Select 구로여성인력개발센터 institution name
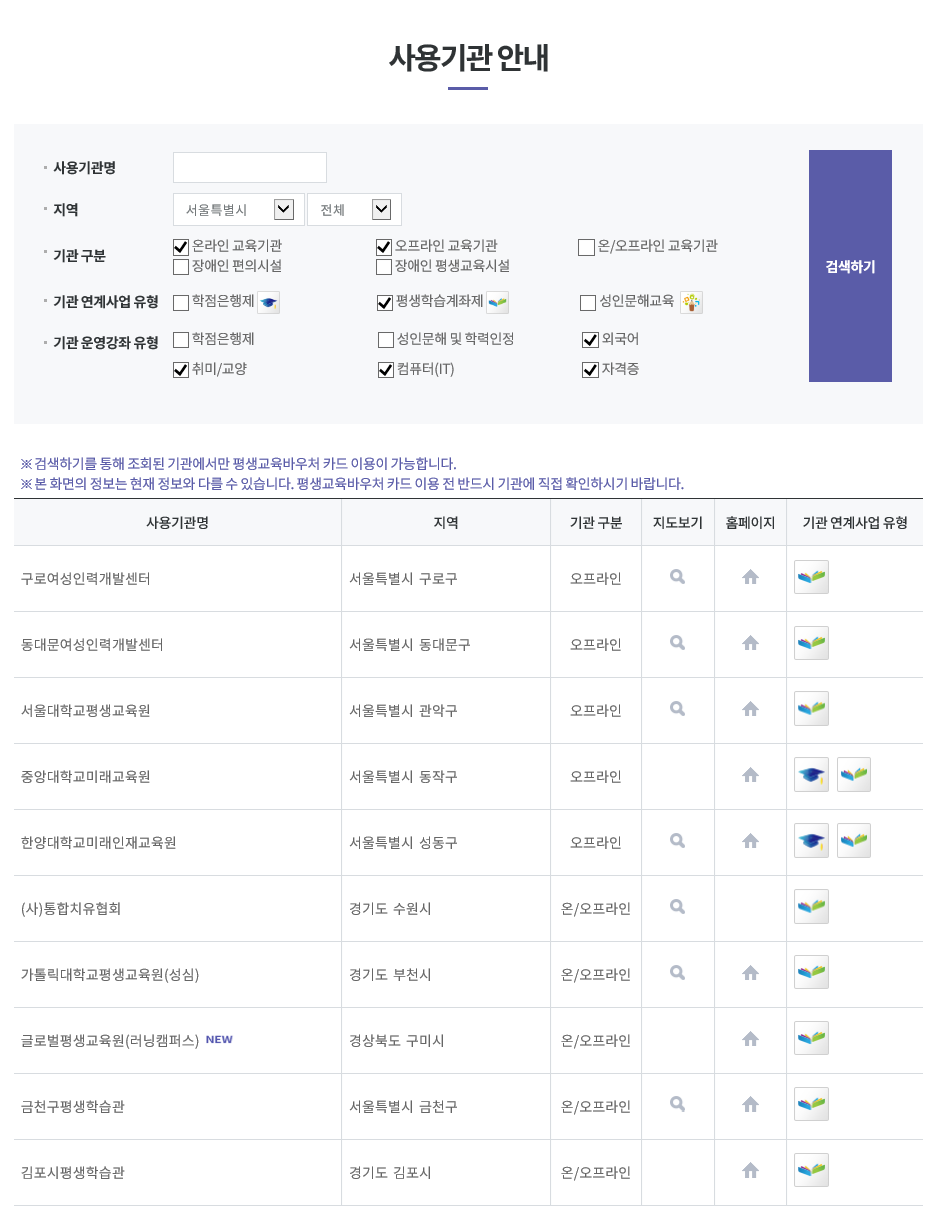This screenshot has width=934, height=1212. coord(86,578)
